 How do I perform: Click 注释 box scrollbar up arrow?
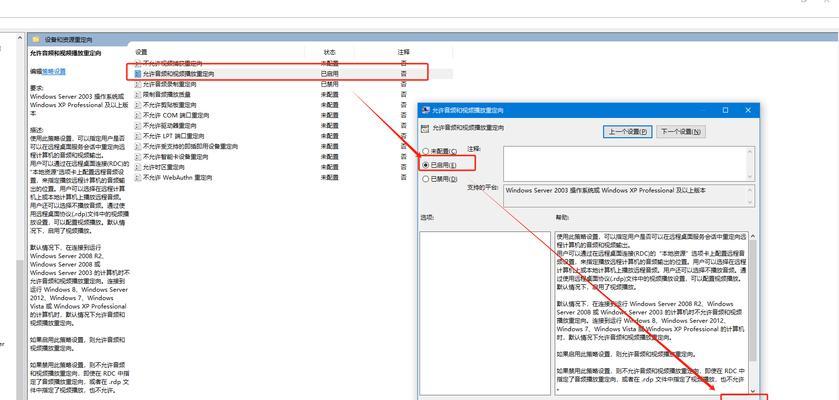tap(749, 152)
